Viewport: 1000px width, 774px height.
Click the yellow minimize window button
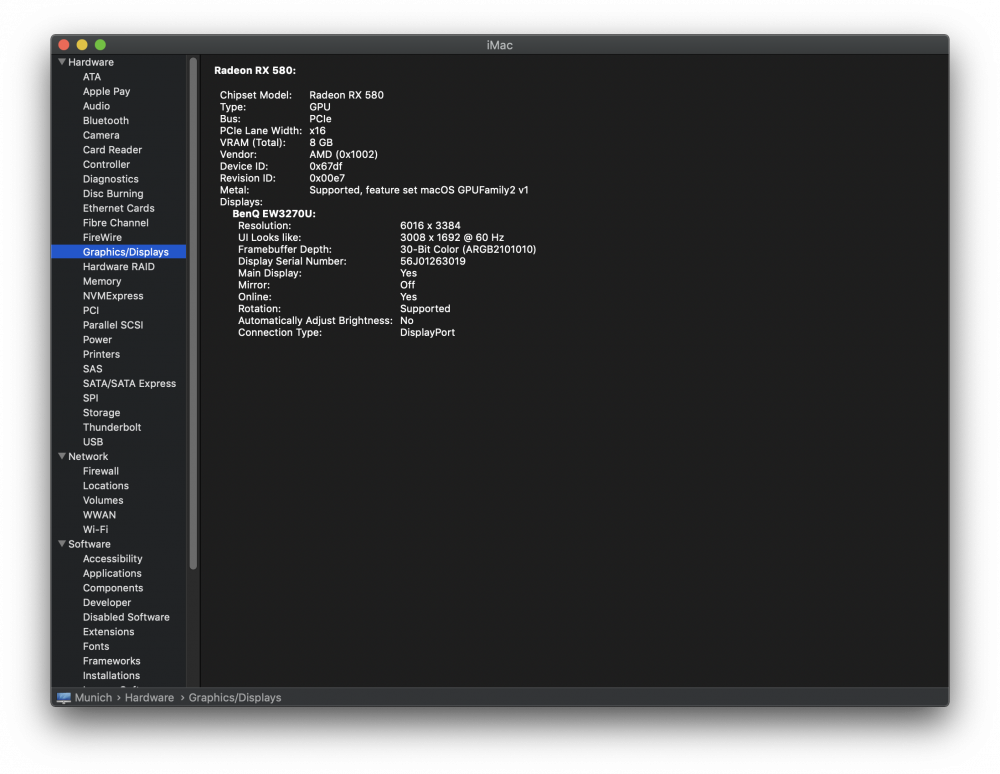(x=82, y=45)
